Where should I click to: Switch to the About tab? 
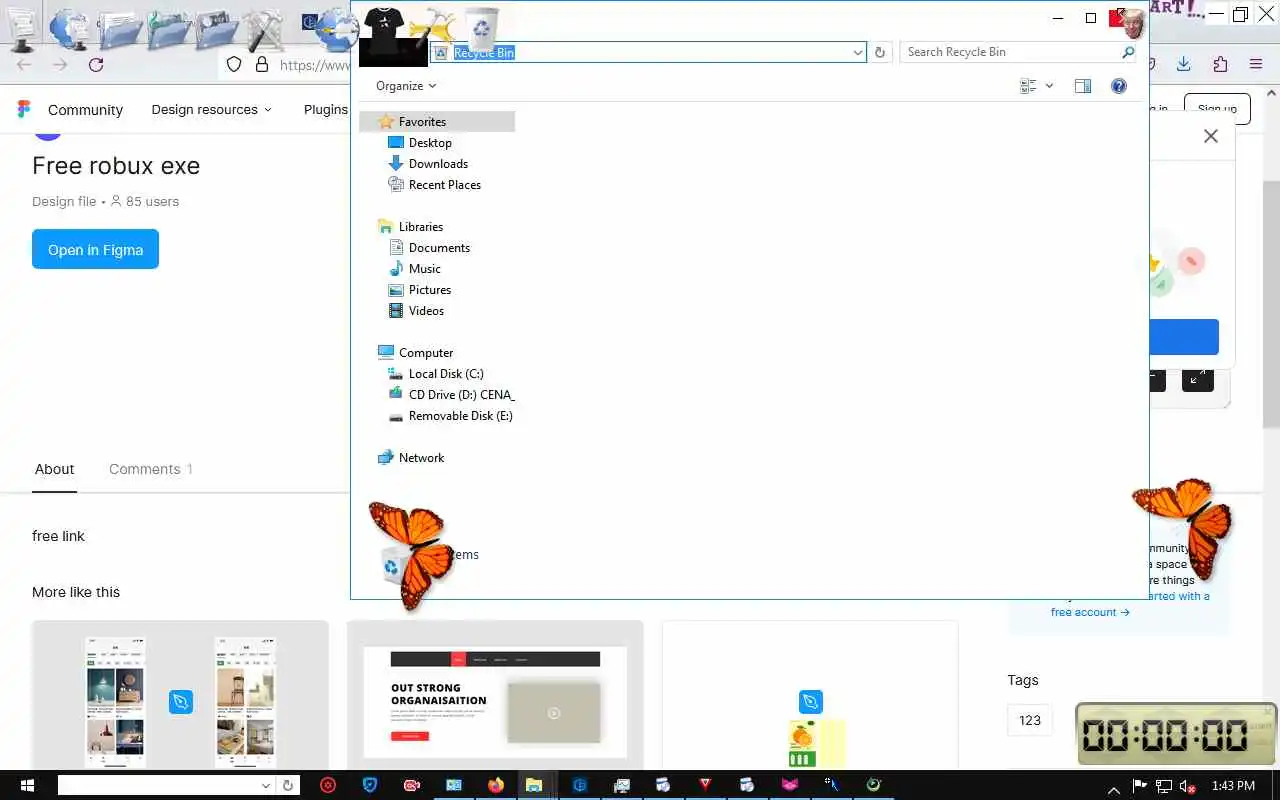[x=54, y=469]
